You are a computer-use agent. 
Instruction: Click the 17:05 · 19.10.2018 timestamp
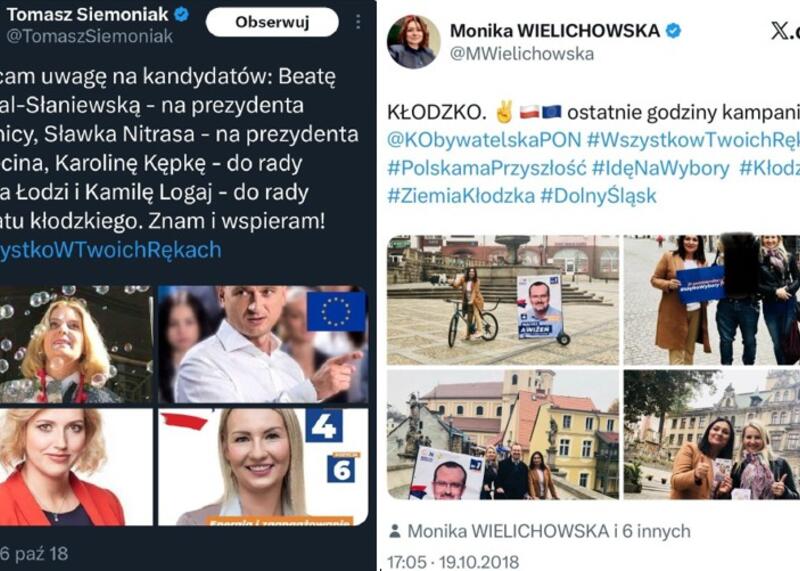point(453,562)
